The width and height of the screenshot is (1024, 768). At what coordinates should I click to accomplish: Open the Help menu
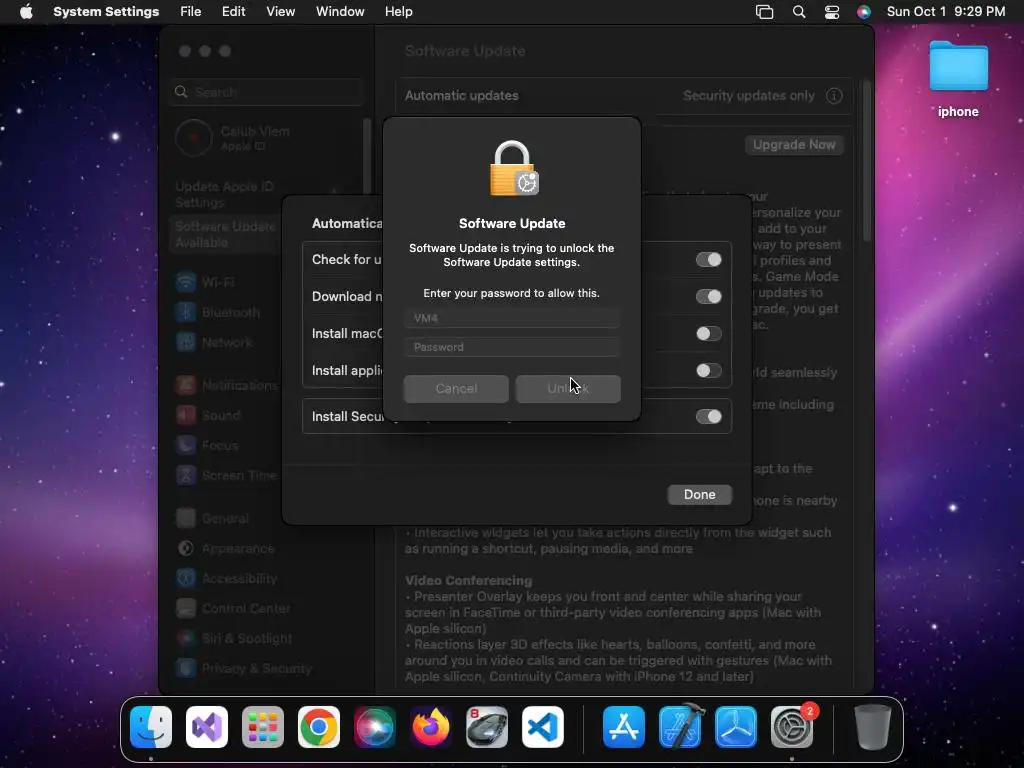pyautogui.click(x=398, y=12)
